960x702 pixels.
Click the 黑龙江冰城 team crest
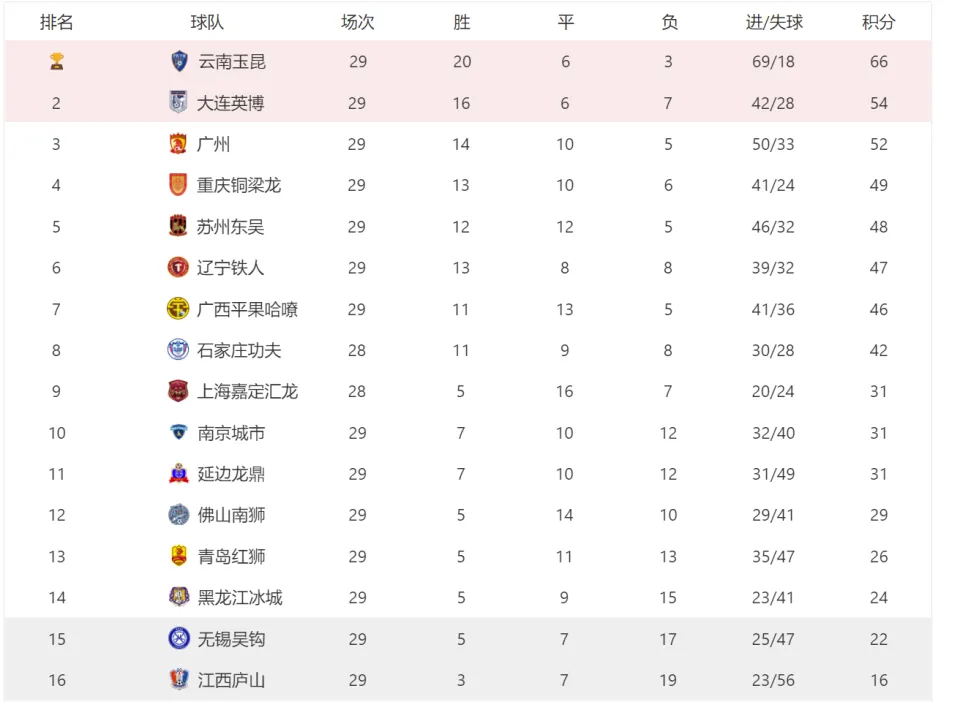[179, 597]
